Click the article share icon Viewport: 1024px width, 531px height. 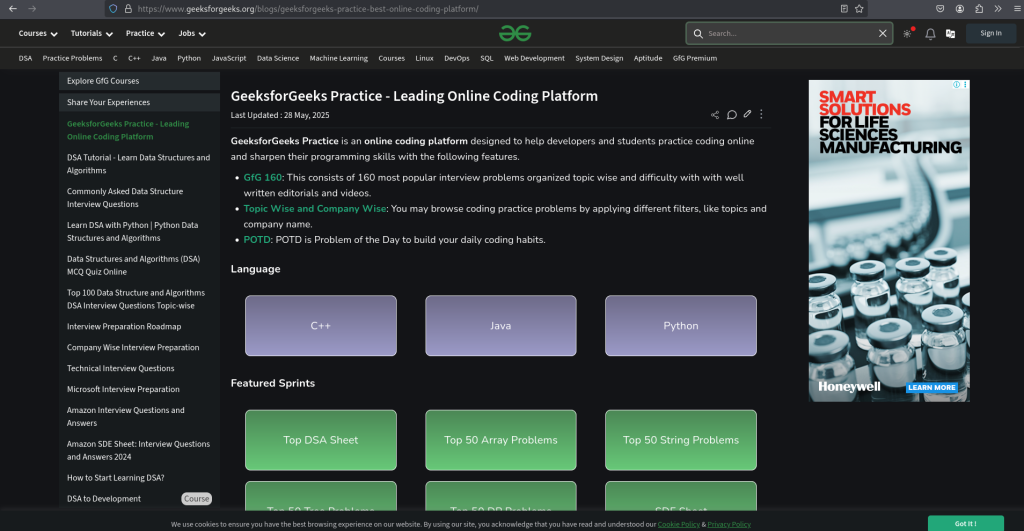pyautogui.click(x=714, y=115)
